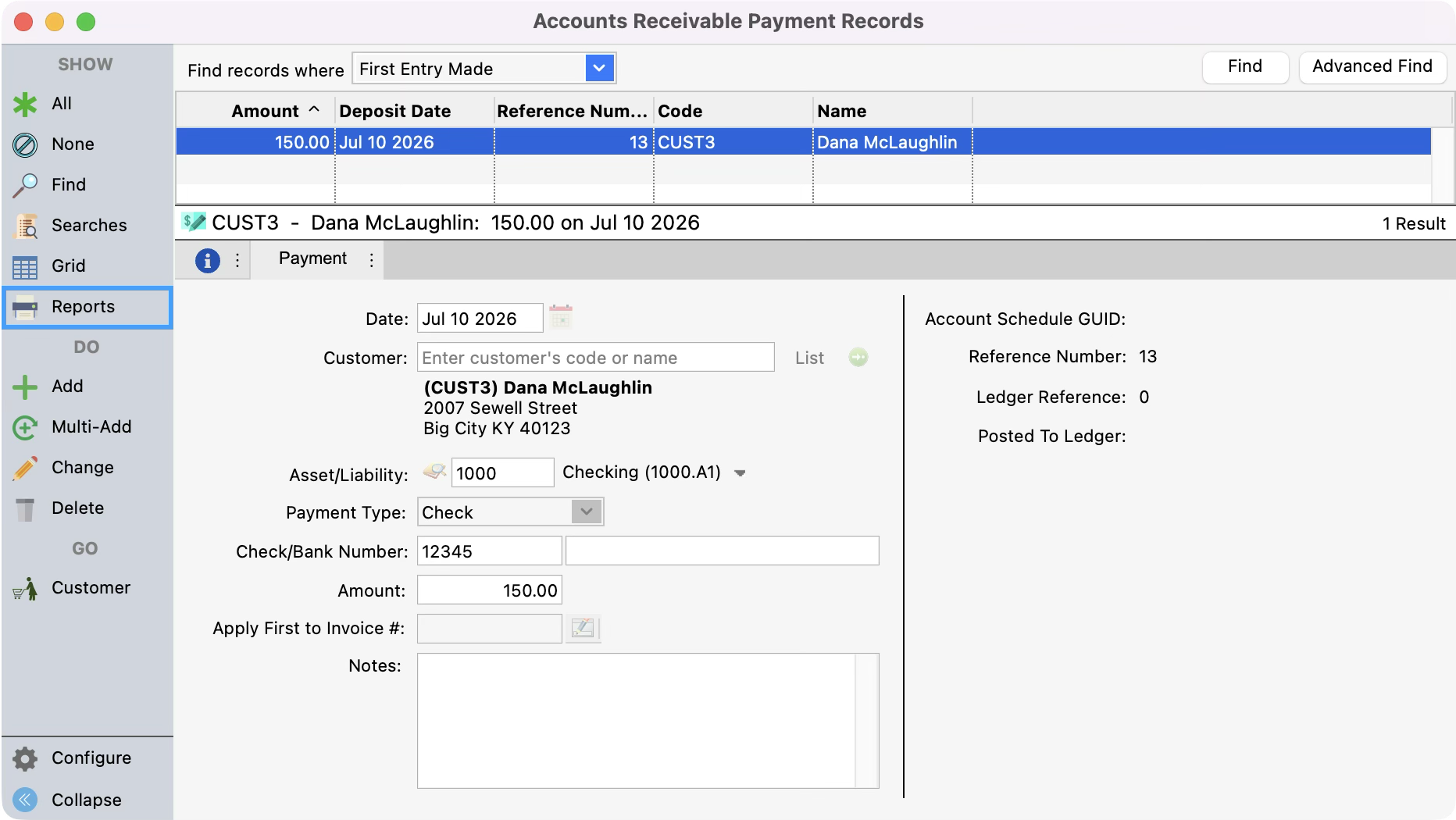Focus the Customer code or name field
This screenshot has width=1456, height=820.
point(595,358)
